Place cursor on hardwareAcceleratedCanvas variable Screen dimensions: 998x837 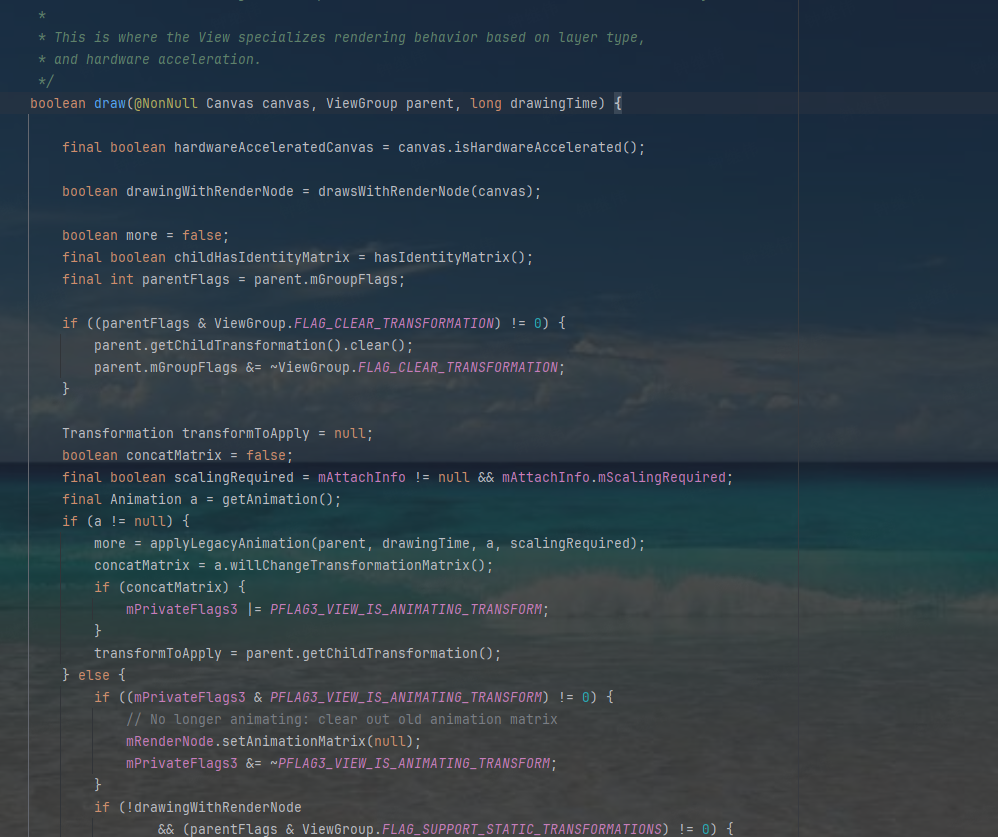click(x=274, y=148)
